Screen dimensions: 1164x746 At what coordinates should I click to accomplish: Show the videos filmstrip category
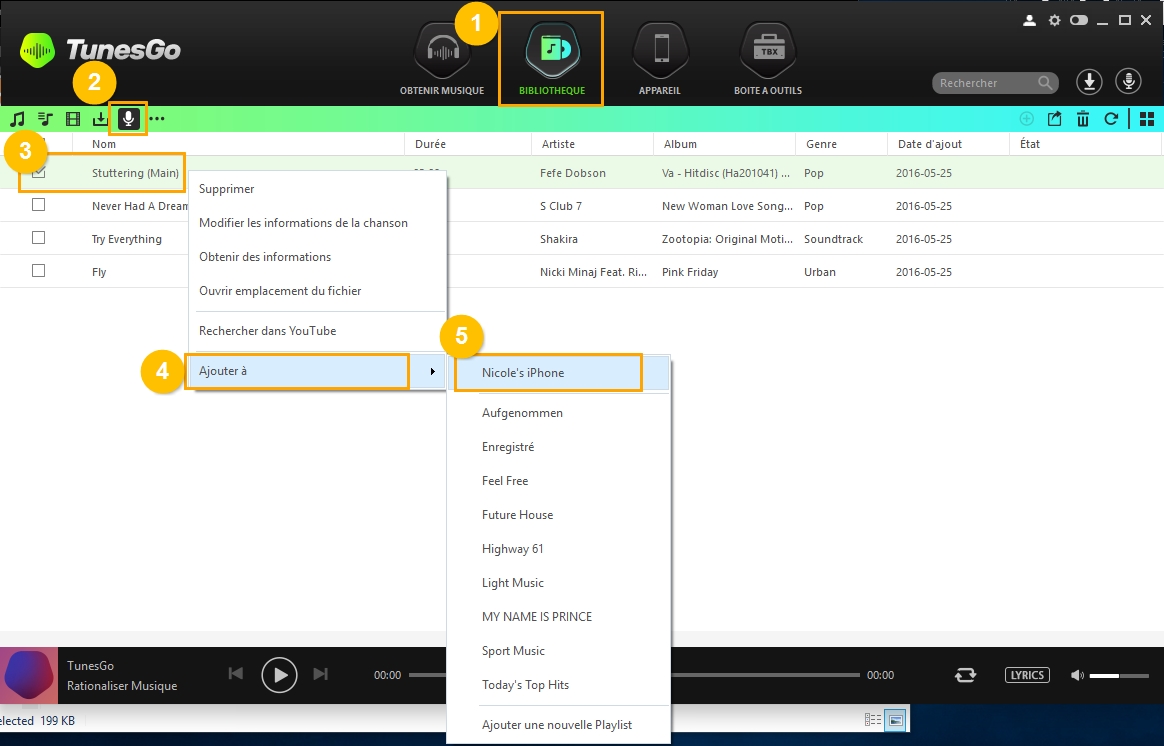pyautogui.click(x=73, y=119)
